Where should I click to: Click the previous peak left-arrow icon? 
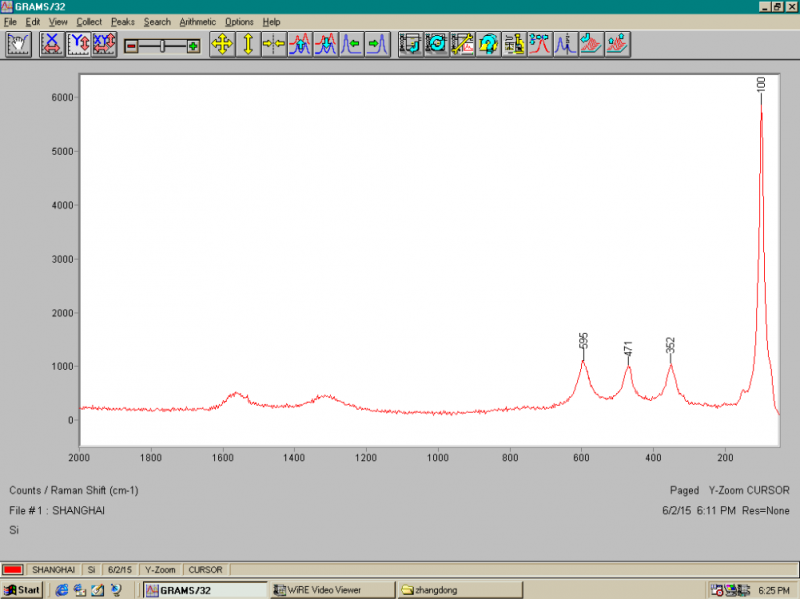[x=351, y=45]
